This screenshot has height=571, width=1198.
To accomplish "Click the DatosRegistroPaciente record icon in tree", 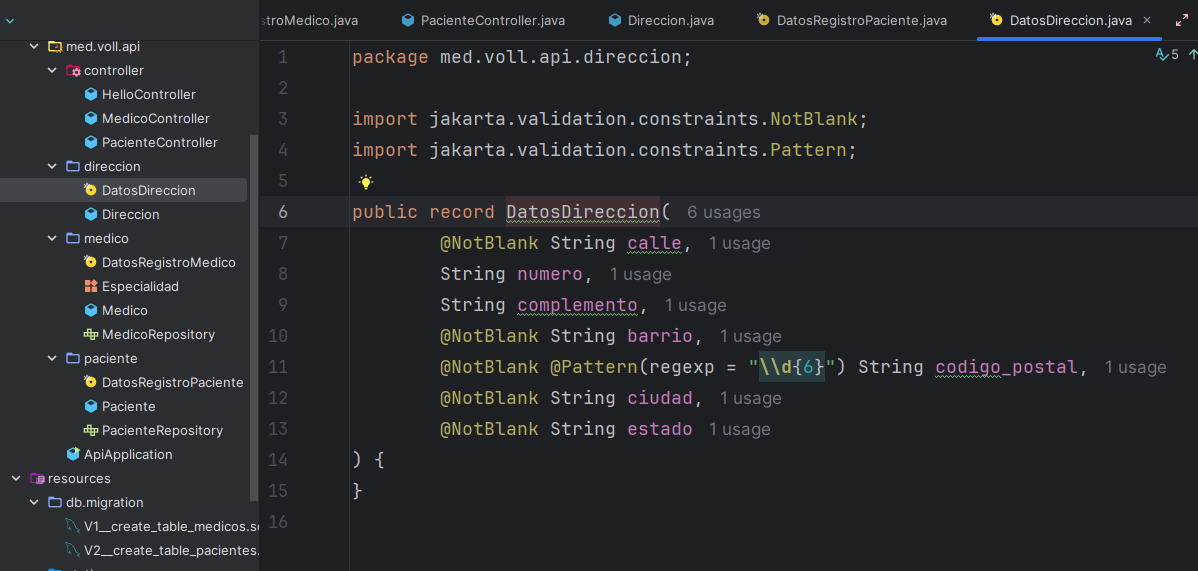I will (90, 382).
